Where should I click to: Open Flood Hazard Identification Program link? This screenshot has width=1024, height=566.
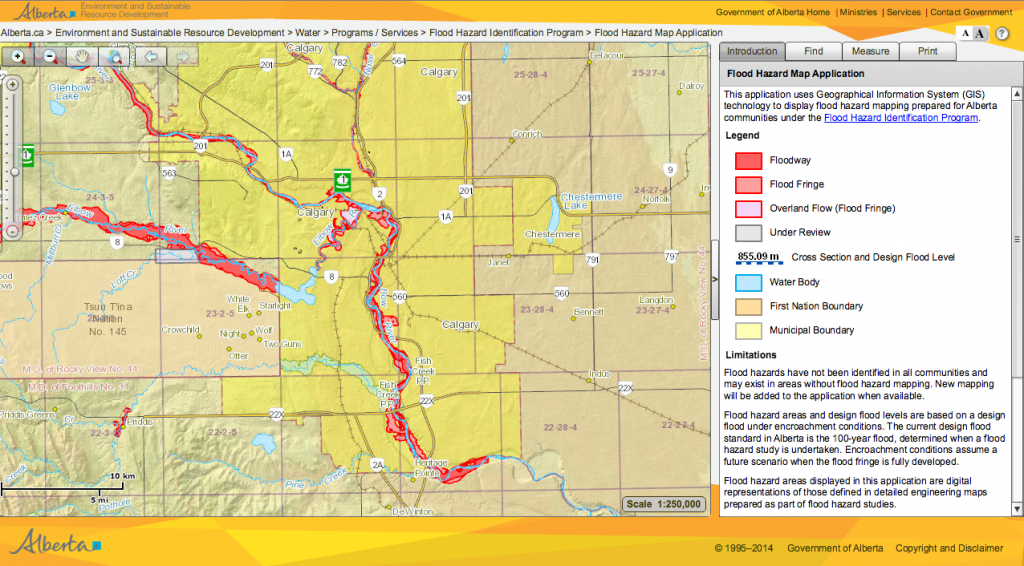tap(901, 118)
